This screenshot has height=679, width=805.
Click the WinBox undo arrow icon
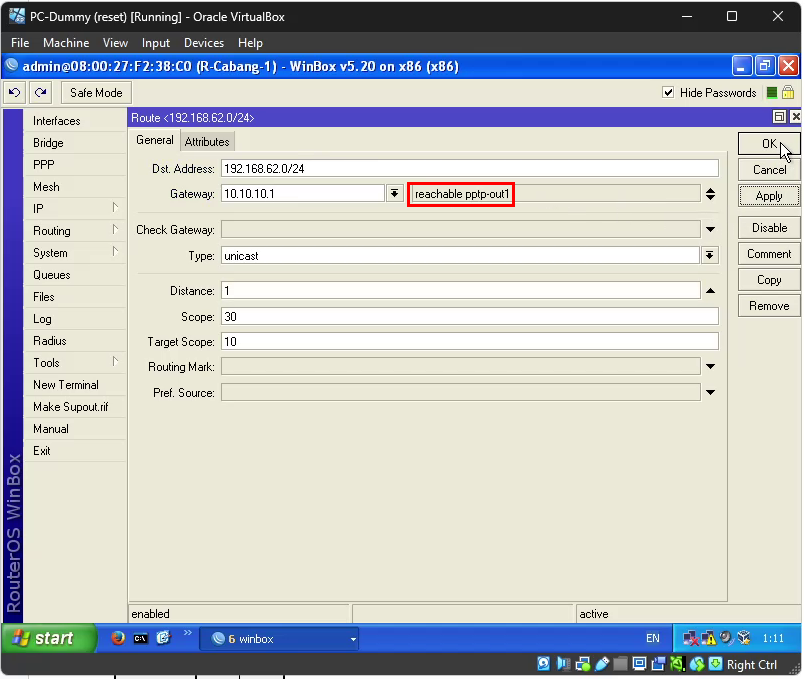[x=14, y=93]
